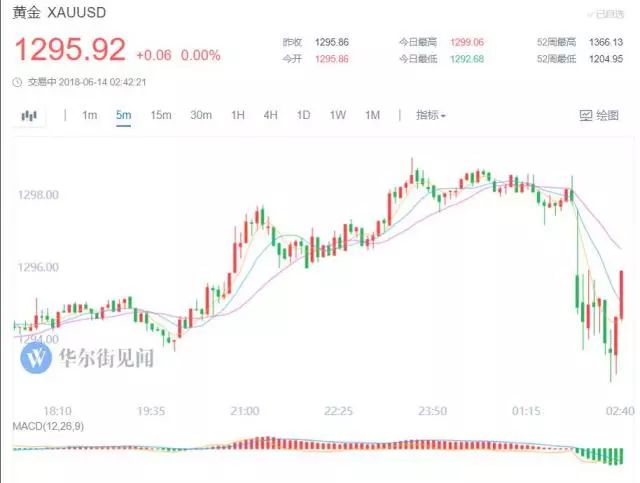
Task: Click the 绘图 drawing button
Action: tap(599, 116)
